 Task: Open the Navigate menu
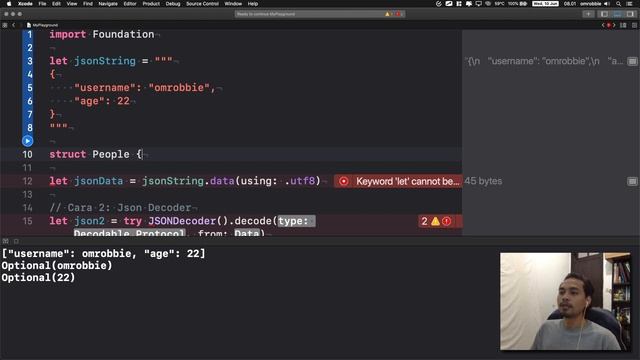click(x=108, y=4)
